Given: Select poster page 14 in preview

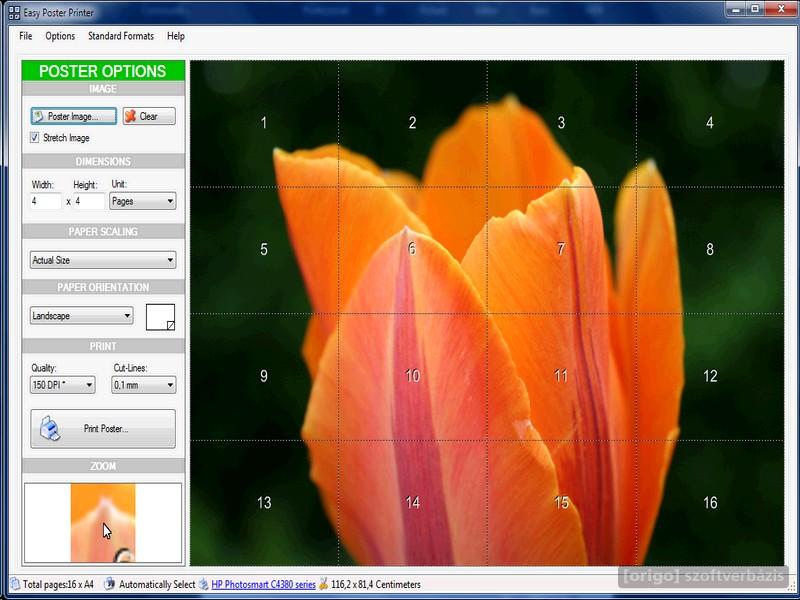Looking at the screenshot, I should tap(413, 503).
